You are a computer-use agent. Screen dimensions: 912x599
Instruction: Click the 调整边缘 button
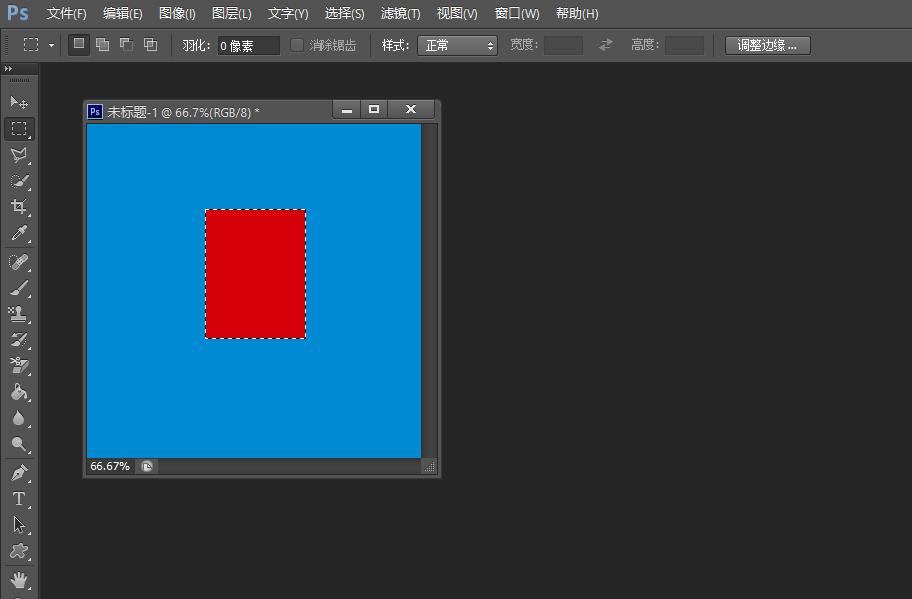[x=766, y=44]
